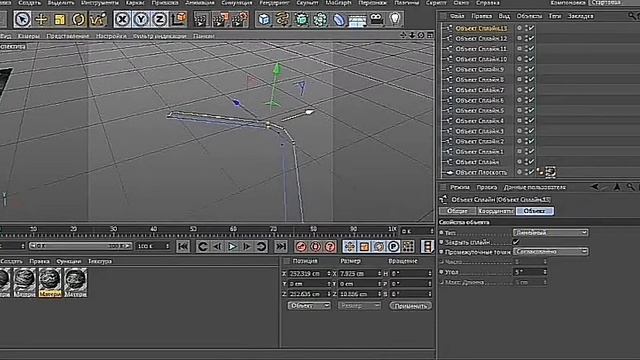Activate the Scale tool
This screenshot has height=360, width=640.
[x=60, y=19]
